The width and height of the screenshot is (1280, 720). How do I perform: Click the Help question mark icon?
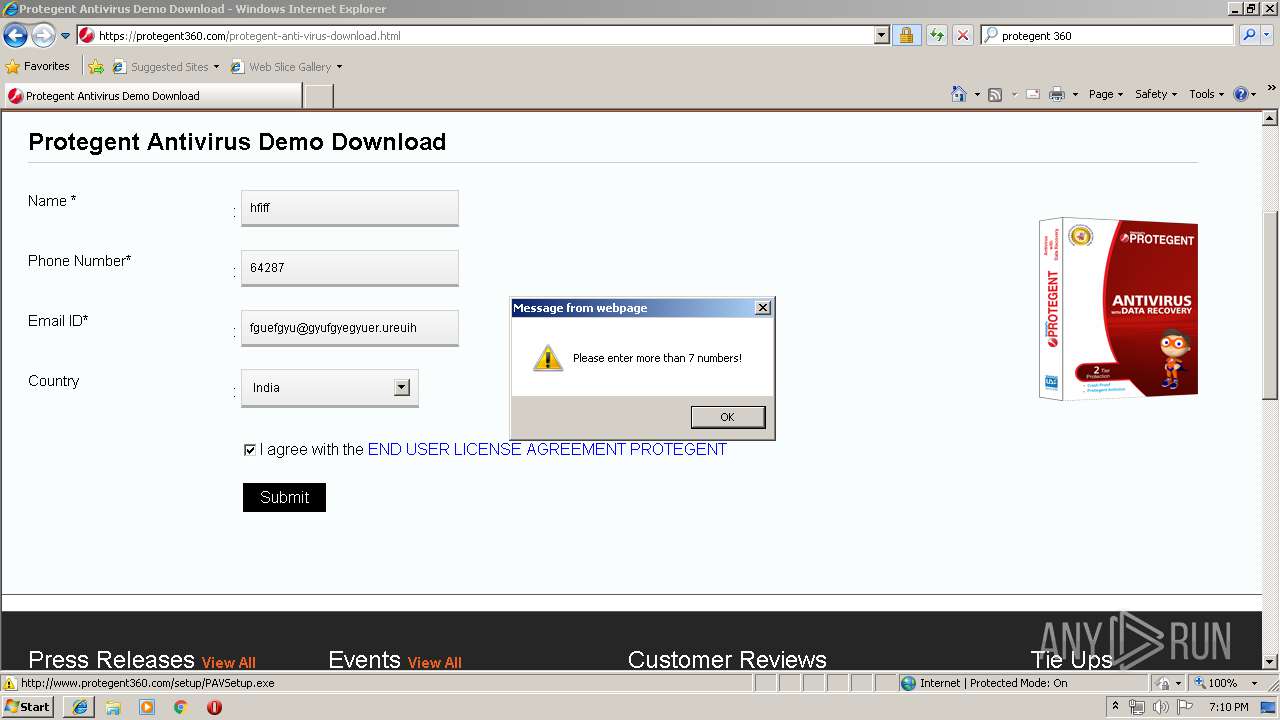(1241, 94)
